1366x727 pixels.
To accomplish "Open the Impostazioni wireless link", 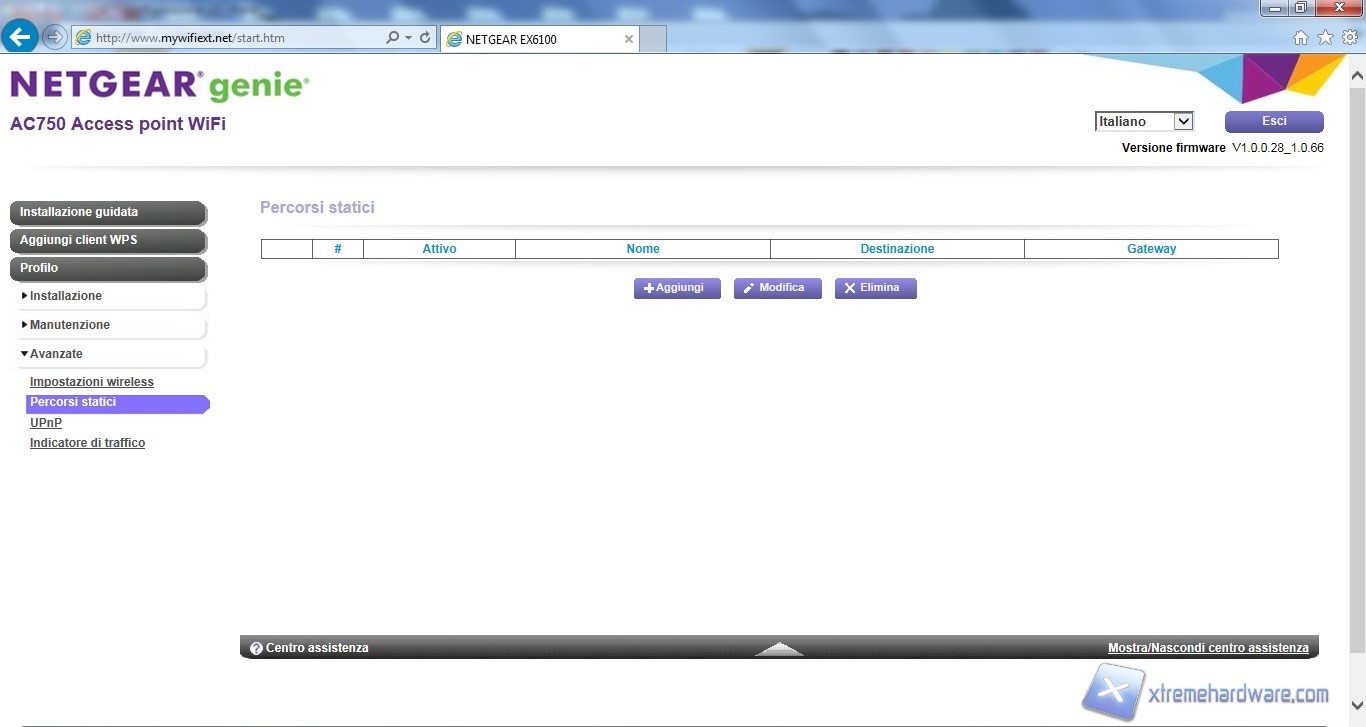I will 92,382.
